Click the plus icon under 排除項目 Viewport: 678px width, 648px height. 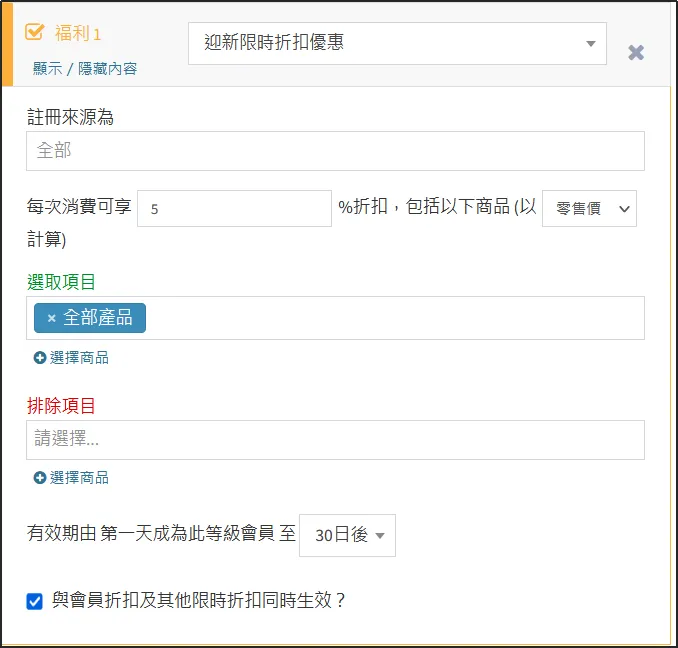[x=40, y=478]
